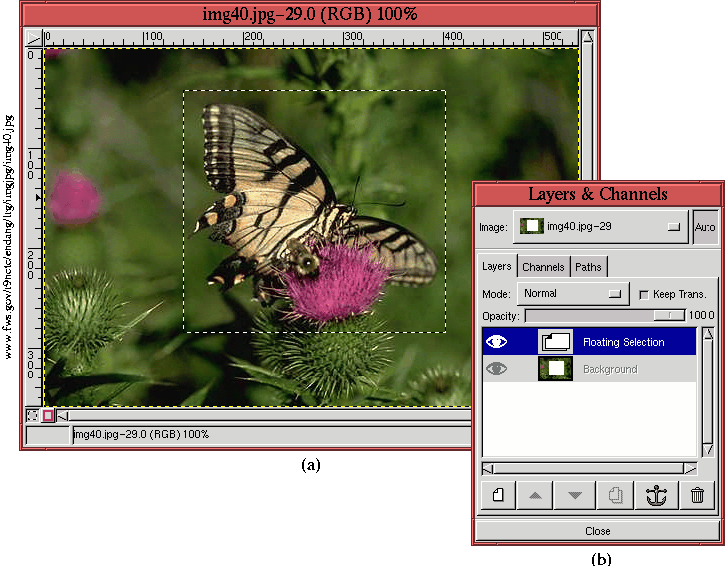Click the New Layer button
The image size is (725, 566).
497,494
